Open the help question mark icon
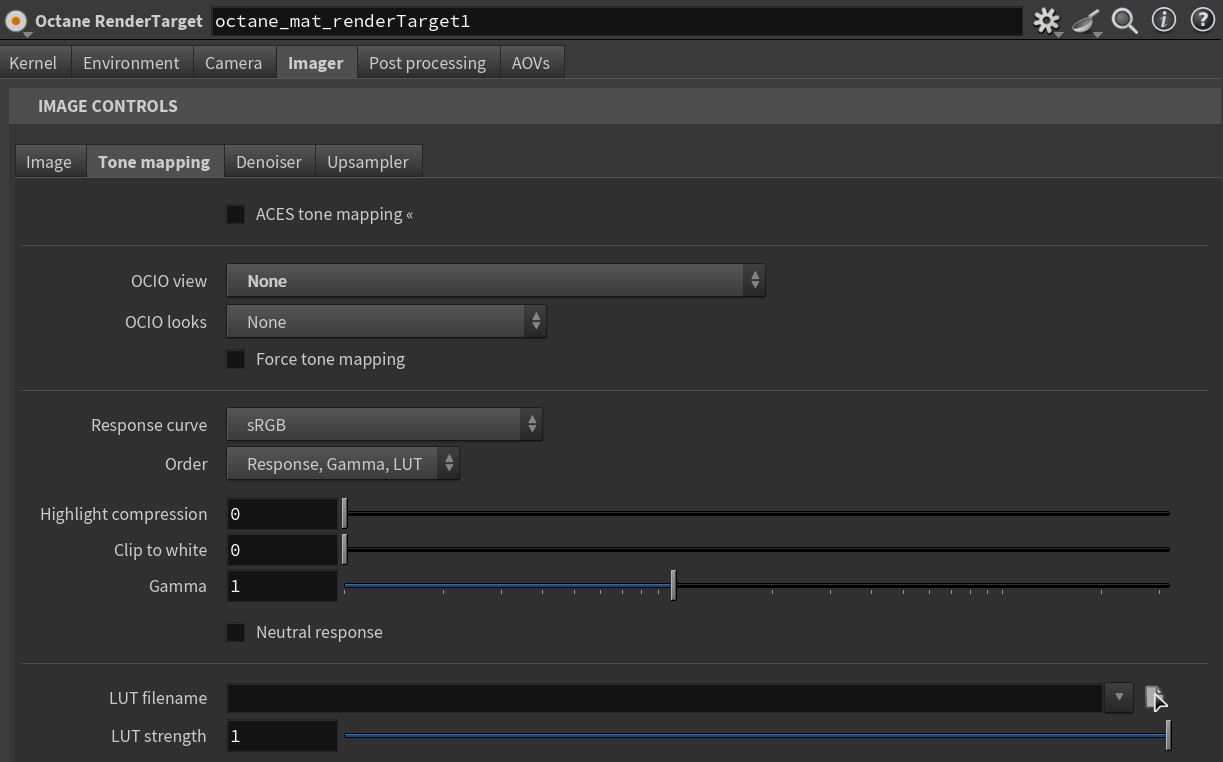Screen dimensions: 1223x762 click(x=1202, y=21)
